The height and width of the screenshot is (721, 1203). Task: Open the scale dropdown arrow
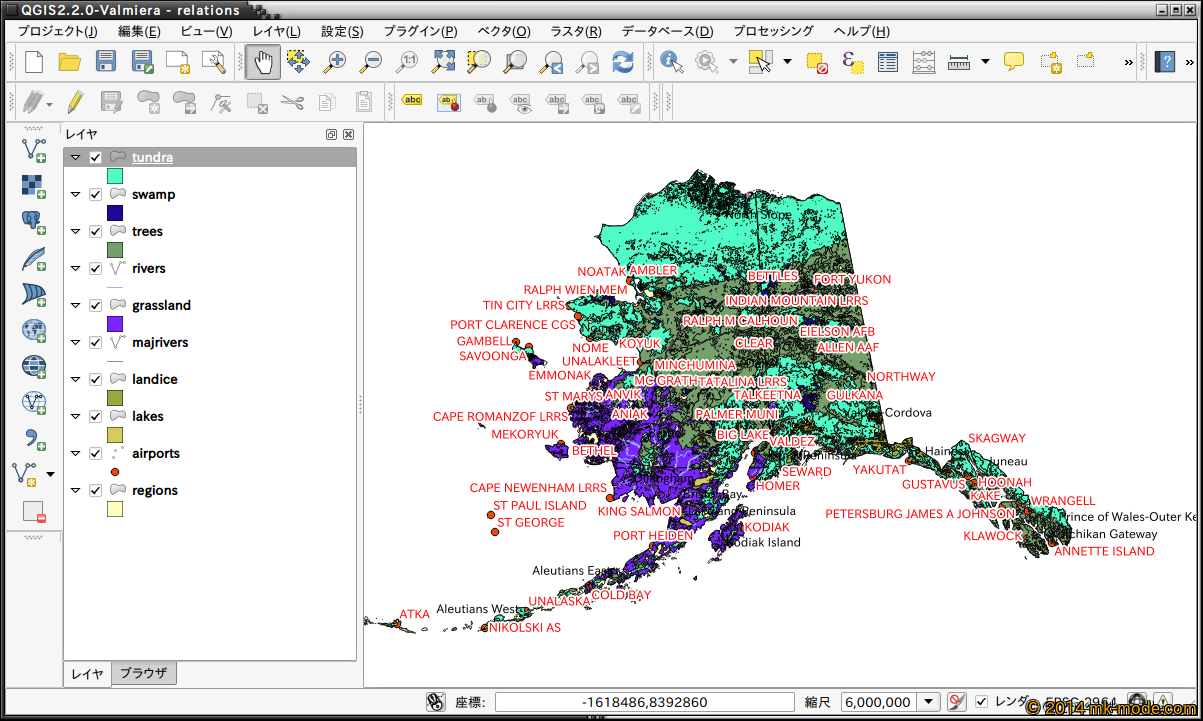pyautogui.click(x=929, y=702)
